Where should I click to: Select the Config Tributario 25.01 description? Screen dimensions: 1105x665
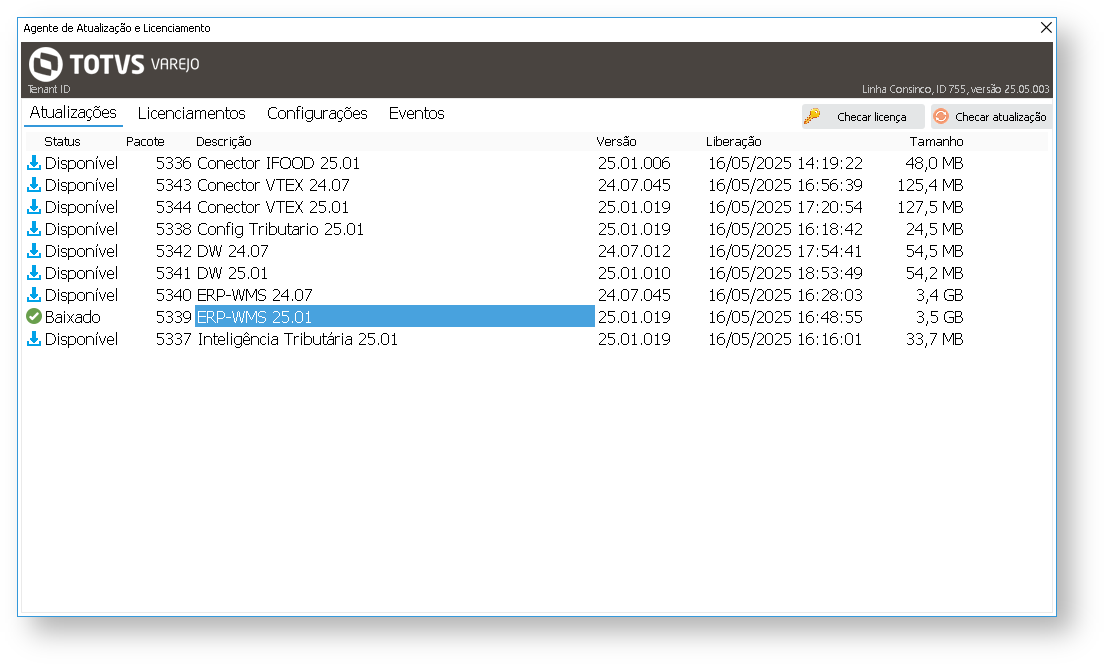280,229
